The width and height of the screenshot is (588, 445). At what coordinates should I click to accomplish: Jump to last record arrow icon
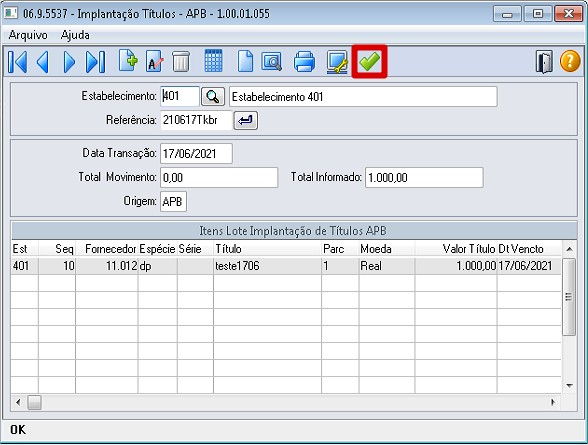click(x=95, y=62)
